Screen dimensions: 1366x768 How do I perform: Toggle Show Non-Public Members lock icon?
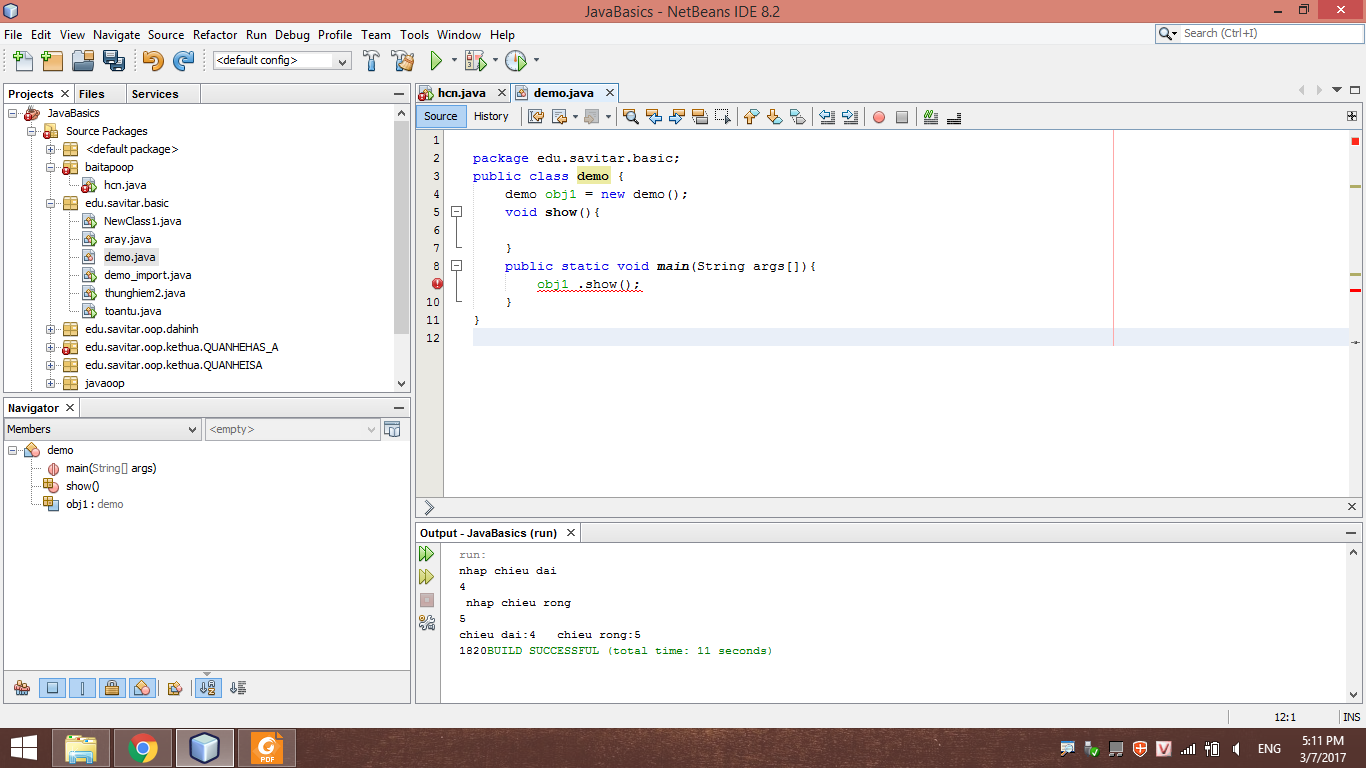(x=112, y=688)
